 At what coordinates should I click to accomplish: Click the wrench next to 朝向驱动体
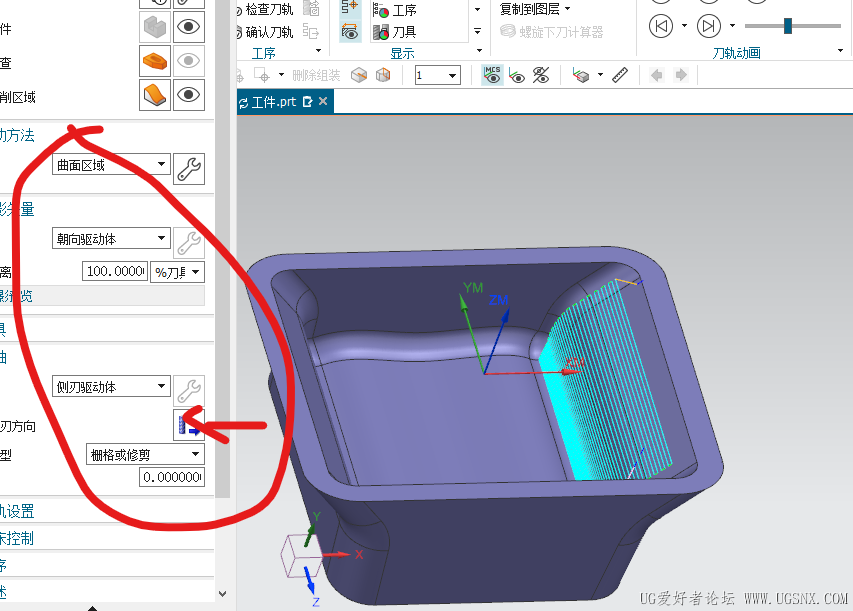[x=189, y=243]
